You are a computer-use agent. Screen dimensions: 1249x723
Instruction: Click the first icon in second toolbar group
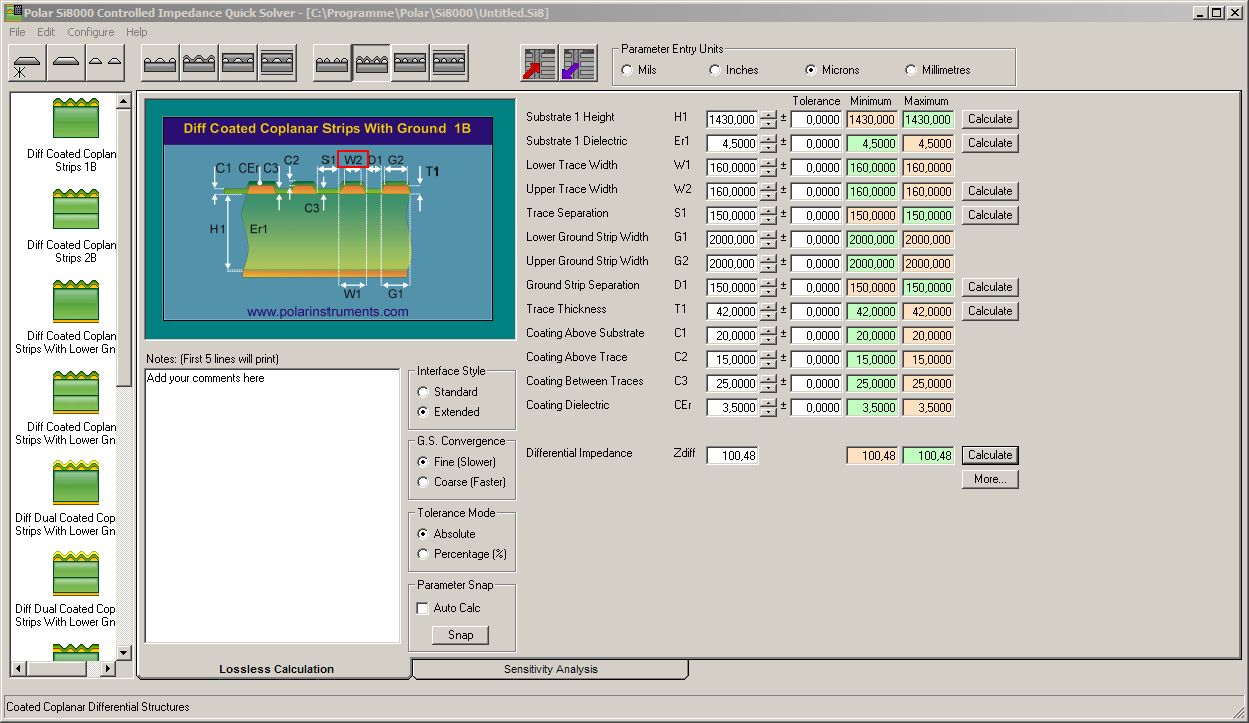(160, 63)
